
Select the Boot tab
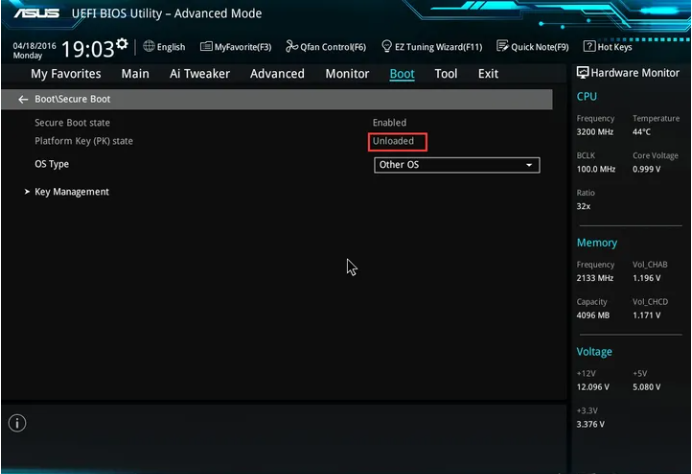402,74
